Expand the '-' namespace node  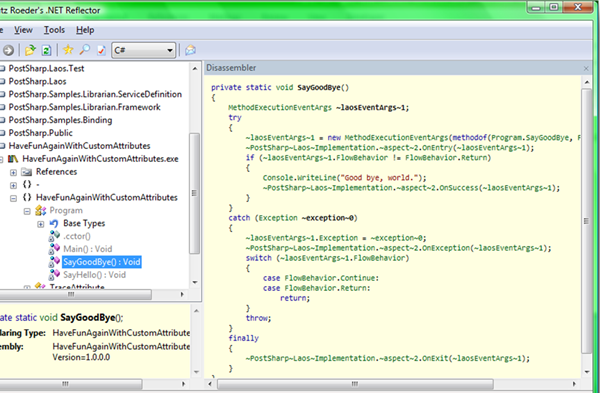[x=13, y=185]
